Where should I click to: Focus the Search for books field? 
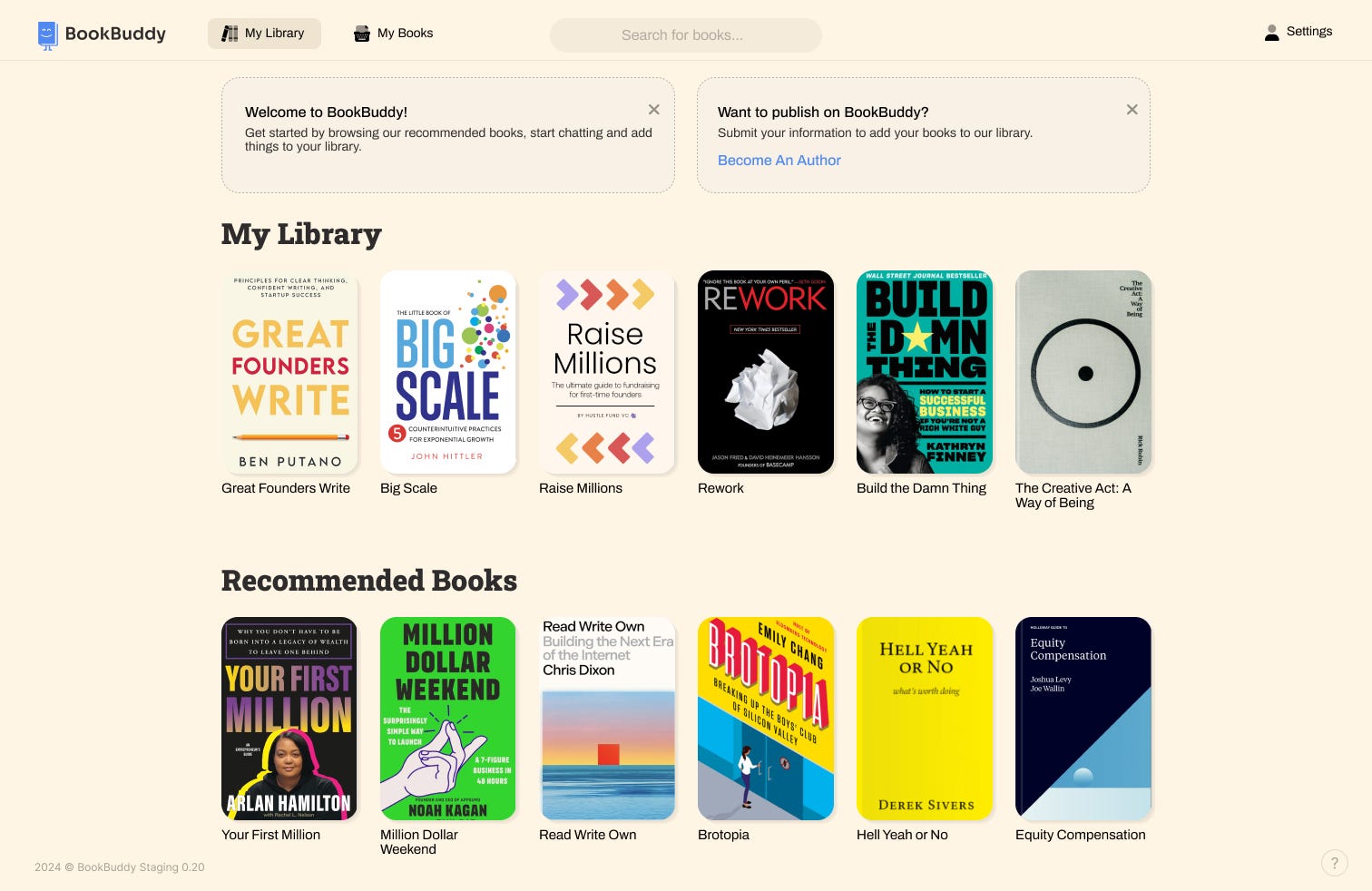pos(686,35)
